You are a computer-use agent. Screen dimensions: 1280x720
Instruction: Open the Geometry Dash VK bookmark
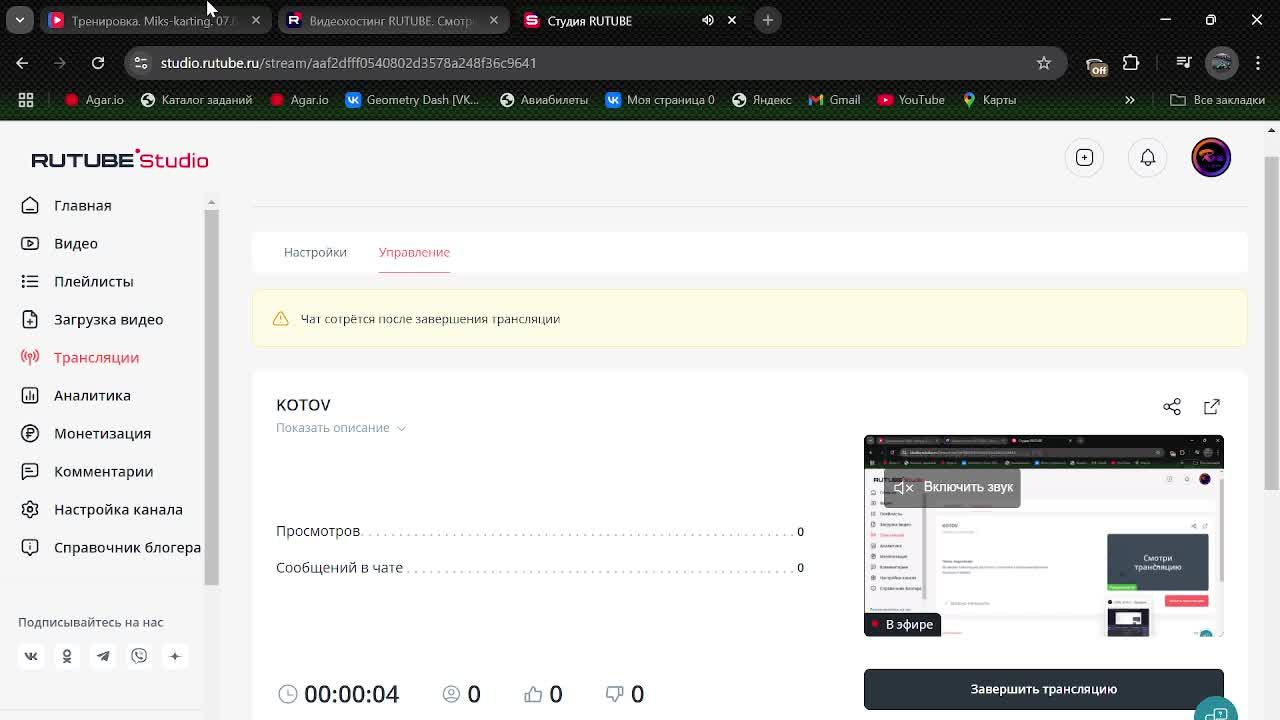tap(412, 100)
